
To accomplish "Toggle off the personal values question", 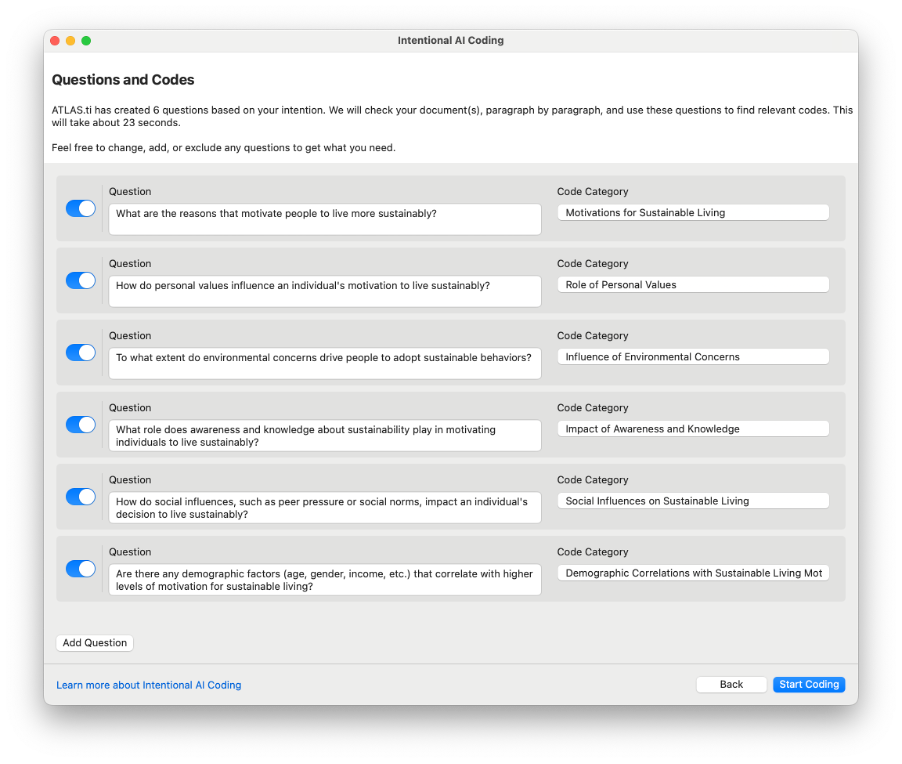I will [80, 280].
